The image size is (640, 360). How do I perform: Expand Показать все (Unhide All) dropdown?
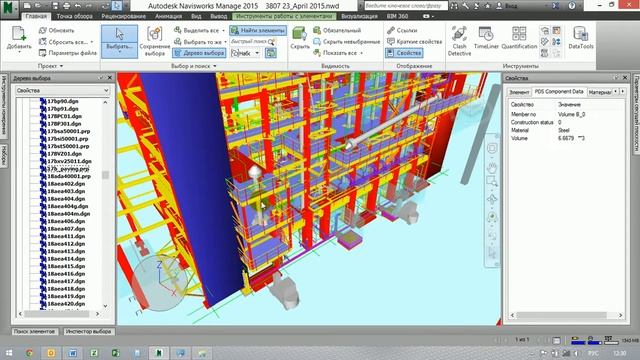click(x=362, y=53)
